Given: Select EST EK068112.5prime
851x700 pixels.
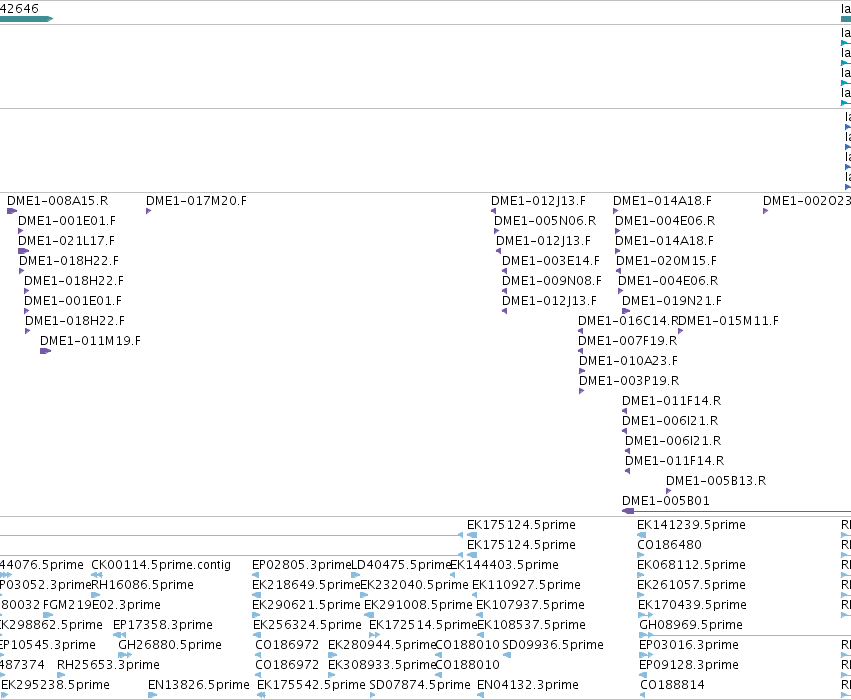Looking at the screenshot, I should (691, 565).
